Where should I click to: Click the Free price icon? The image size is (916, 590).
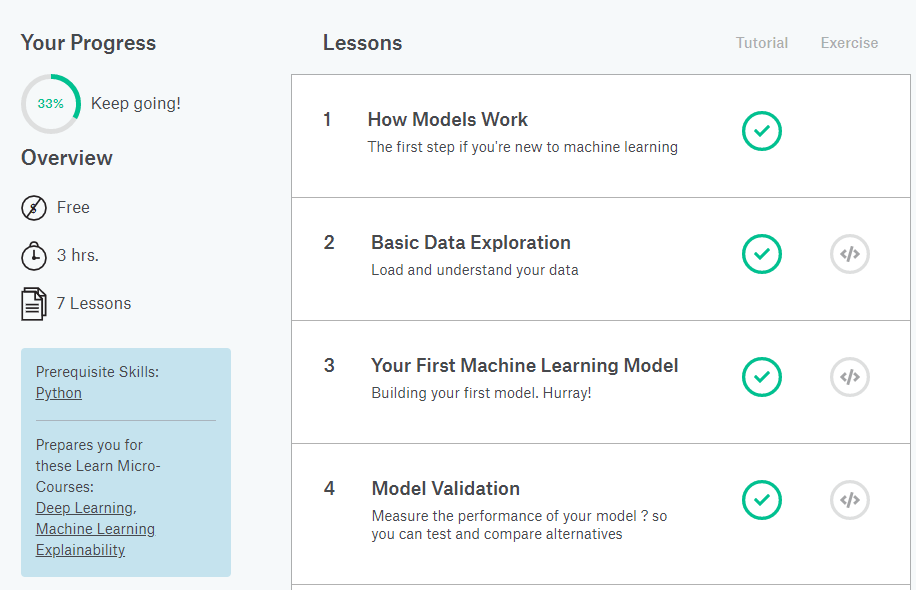tap(33, 208)
